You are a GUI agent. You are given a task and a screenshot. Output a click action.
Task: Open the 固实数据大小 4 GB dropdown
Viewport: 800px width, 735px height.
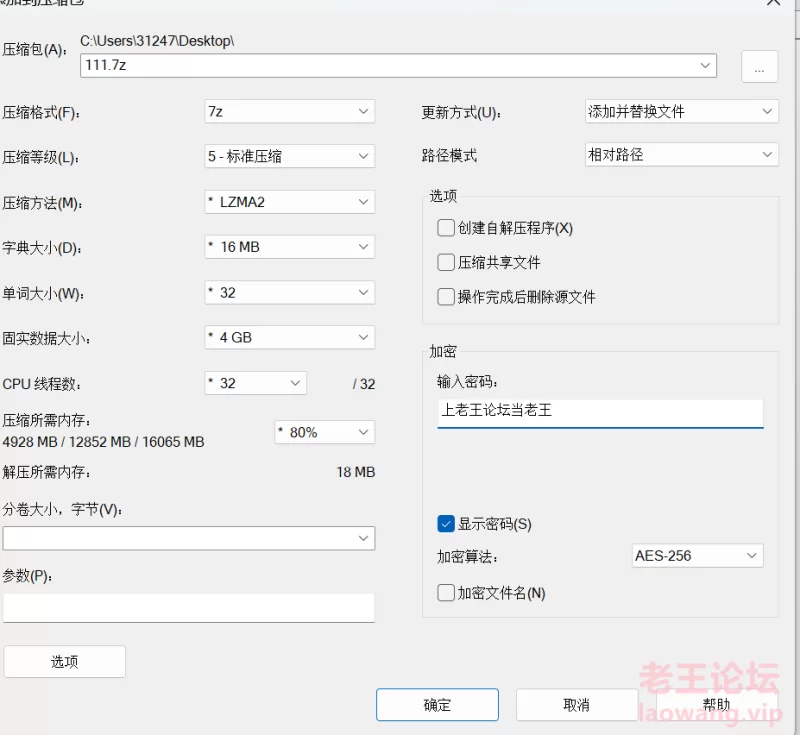[289, 337]
